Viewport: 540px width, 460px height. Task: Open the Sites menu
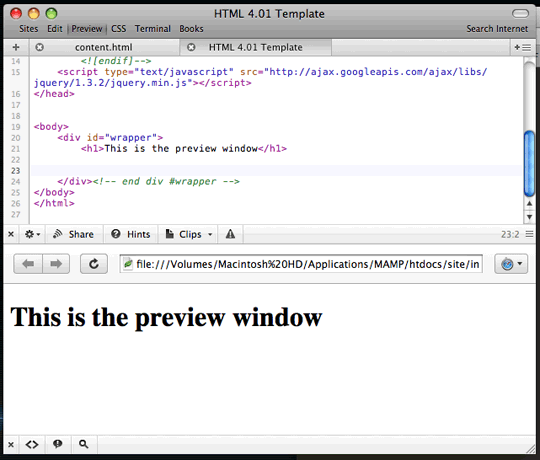coord(29,29)
